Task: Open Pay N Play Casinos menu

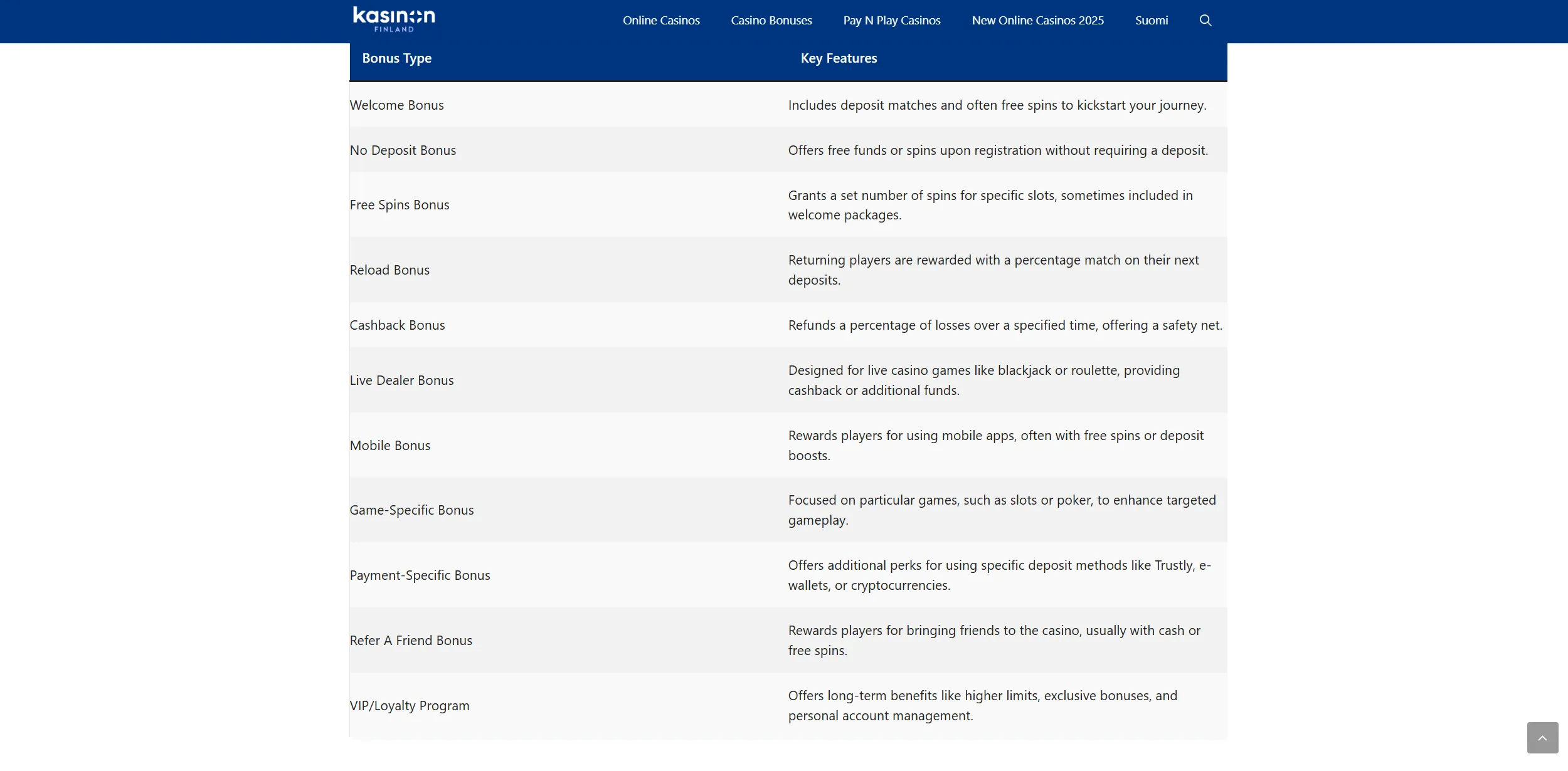Action: pyautogui.click(x=892, y=20)
